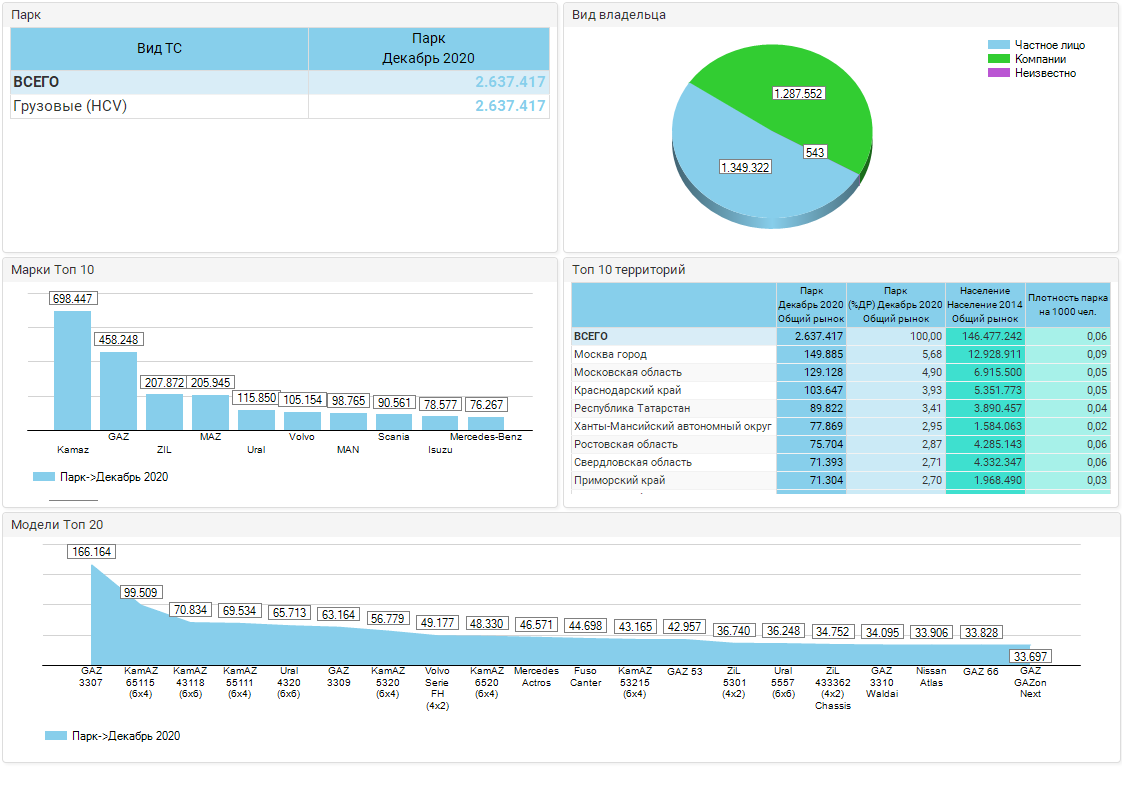Click the Частное лицо legend color swatch
Viewport: 1122px width, 793px height.
coord(999,45)
